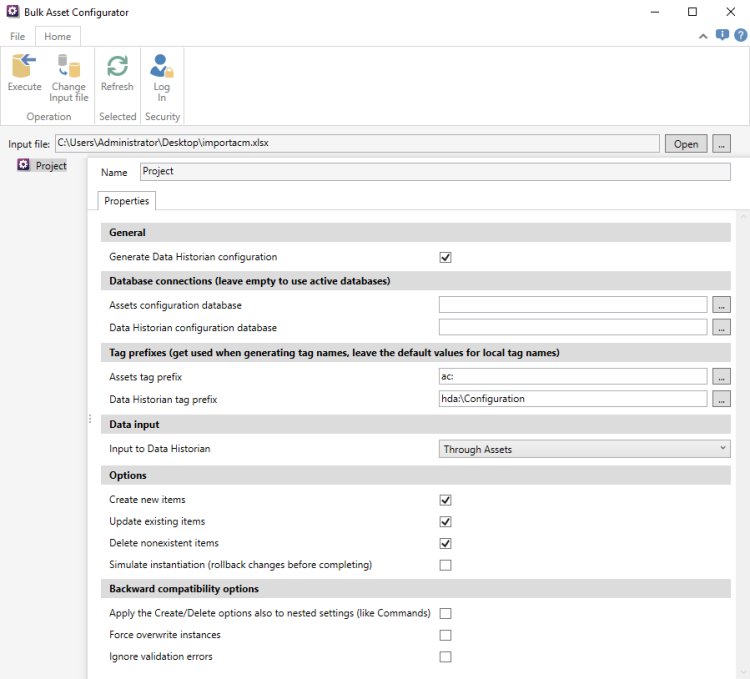
Task: Open the help question mark icon
Action: click(x=739, y=35)
